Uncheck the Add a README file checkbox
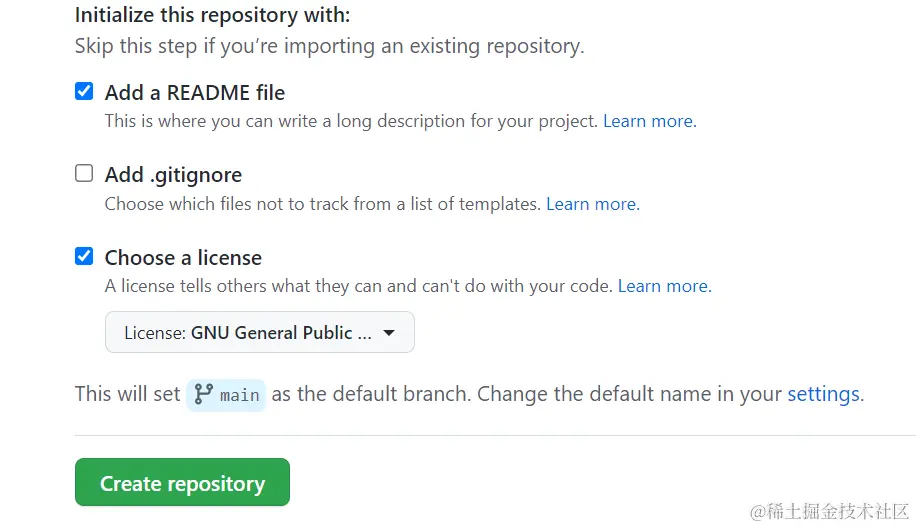The height and width of the screenshot is (528, 916). point(84,91)
